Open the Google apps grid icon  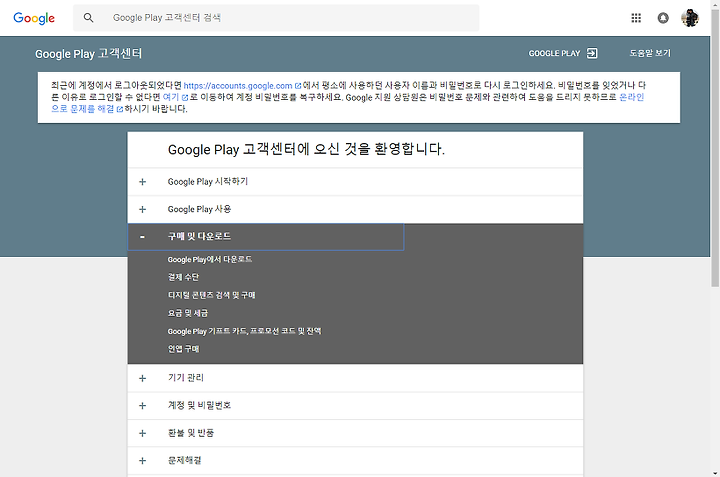pos(636,18)
